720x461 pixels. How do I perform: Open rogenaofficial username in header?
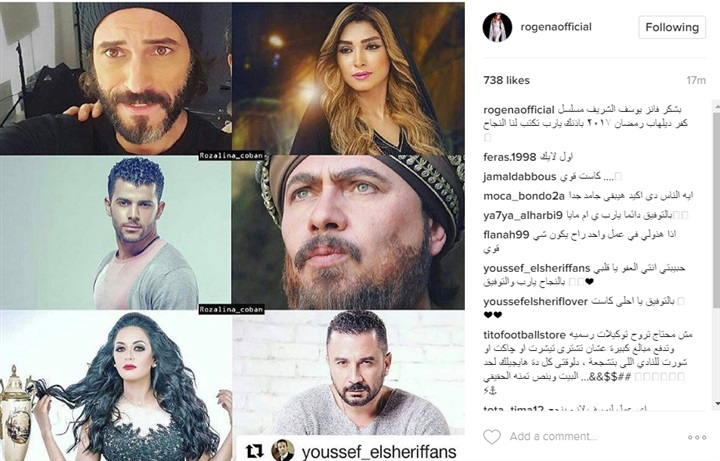click(556, 27)
